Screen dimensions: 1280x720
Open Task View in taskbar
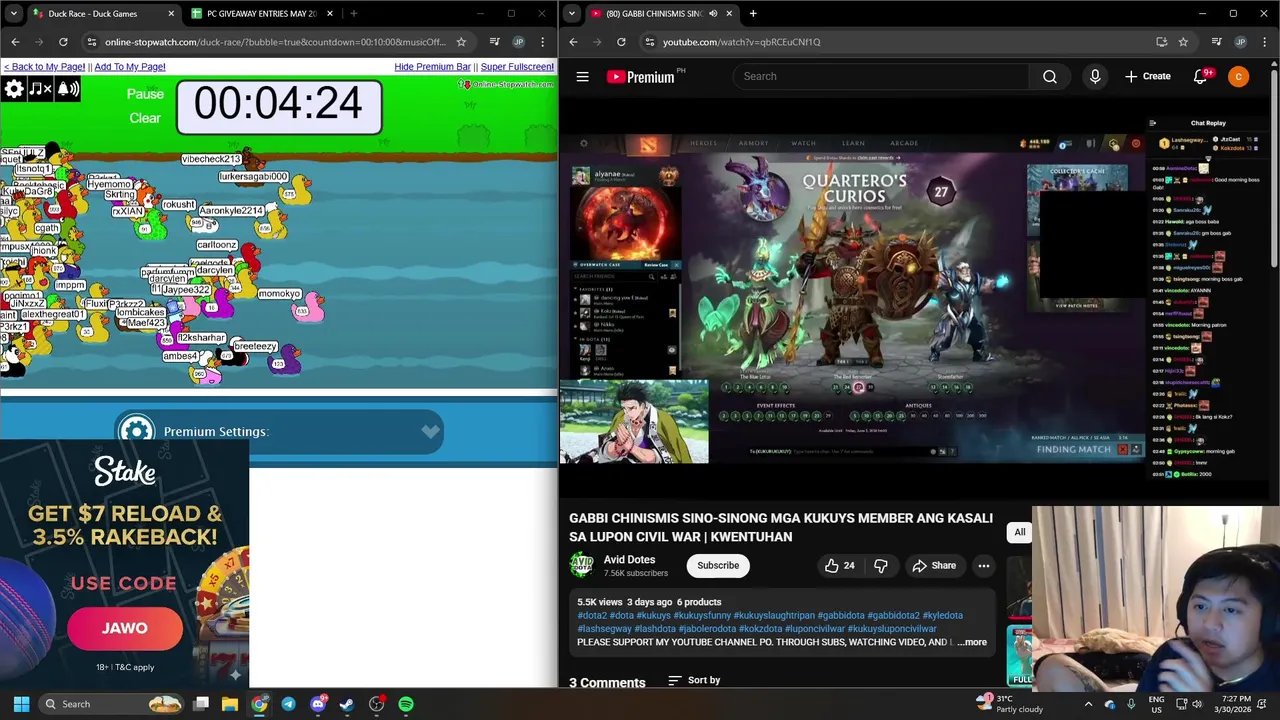click(x=201, y=704)
